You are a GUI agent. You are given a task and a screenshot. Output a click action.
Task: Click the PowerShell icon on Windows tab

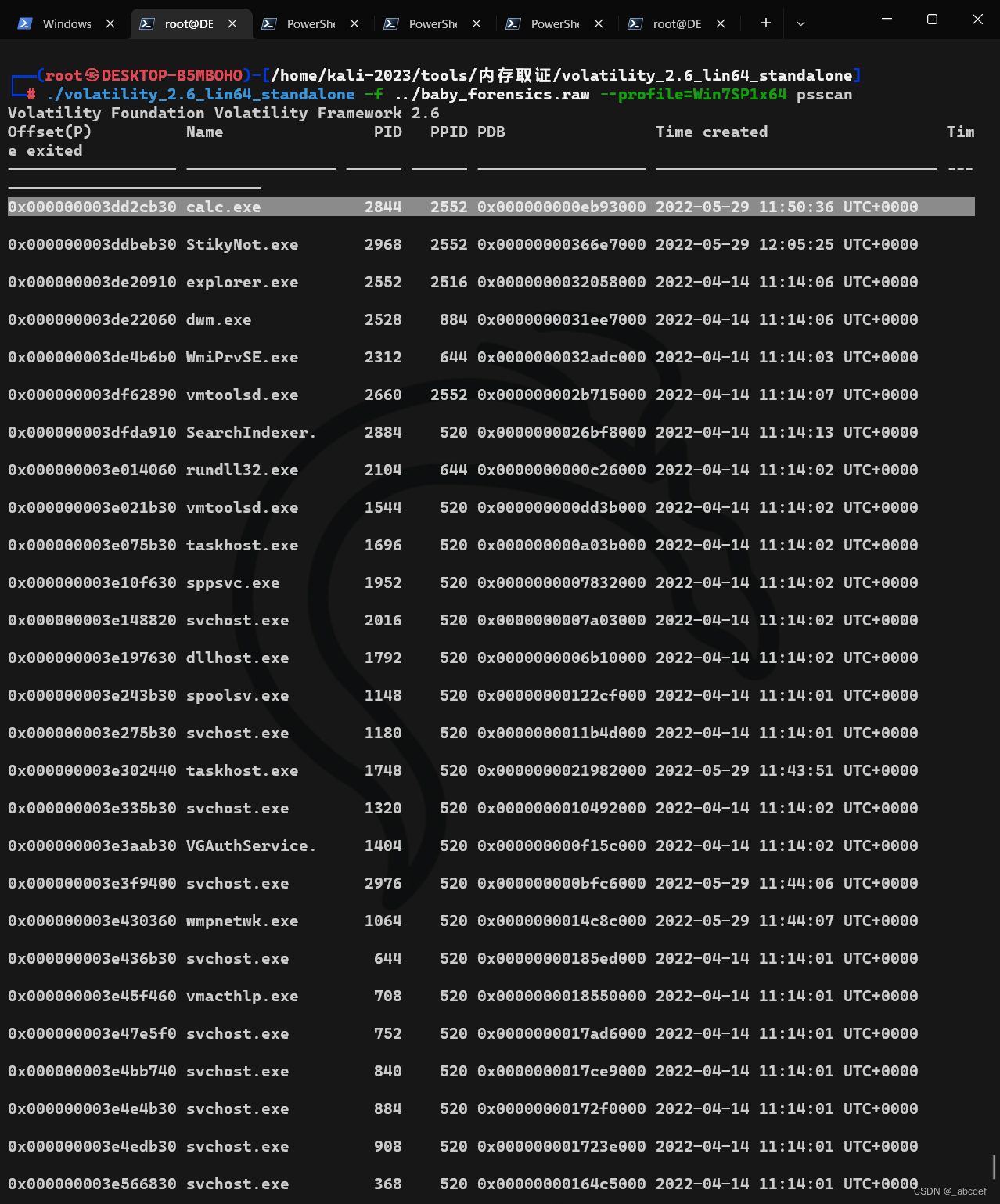pyautogui.click(x=25, y=23)
